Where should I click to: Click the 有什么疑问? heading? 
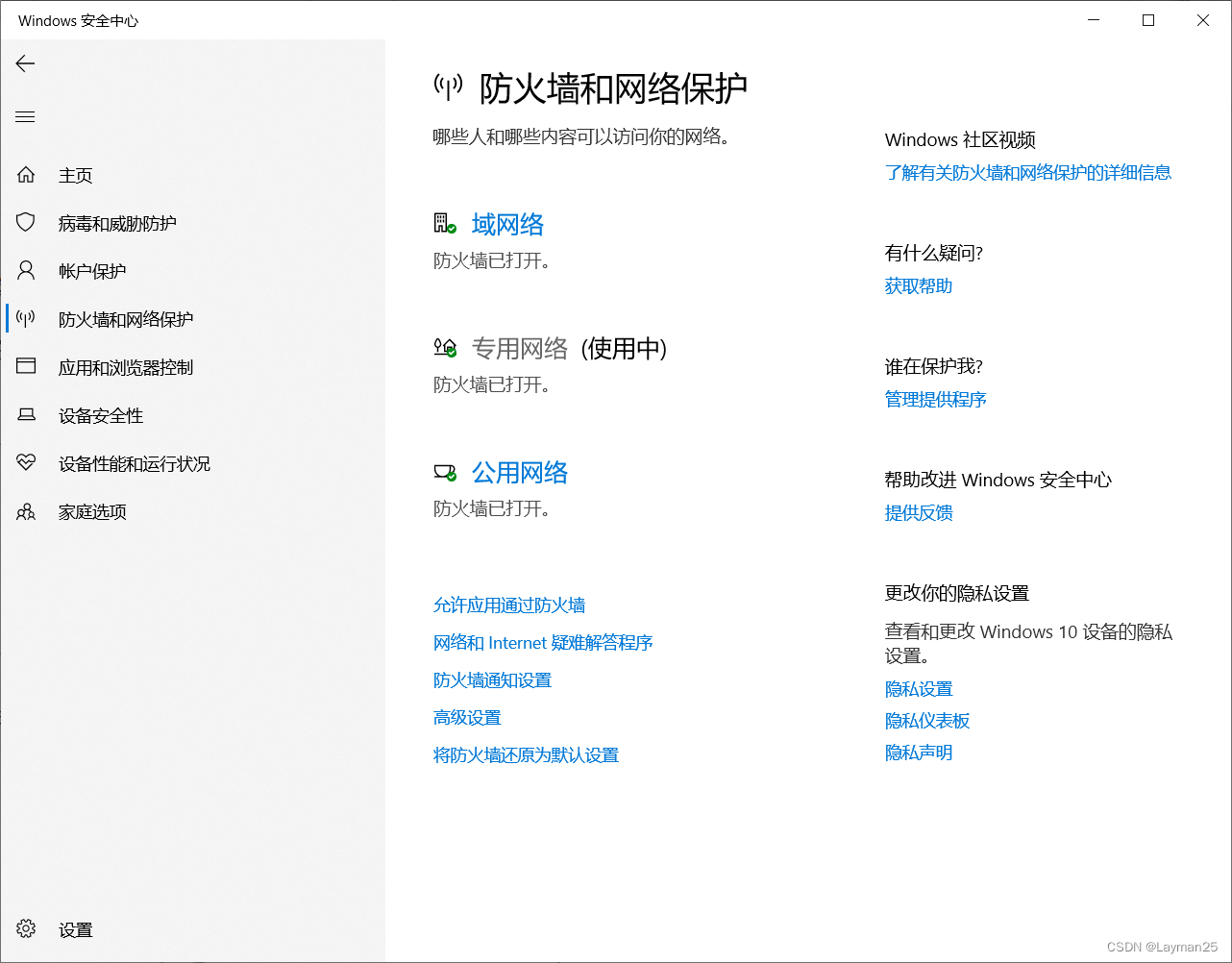tap(934, 253)
